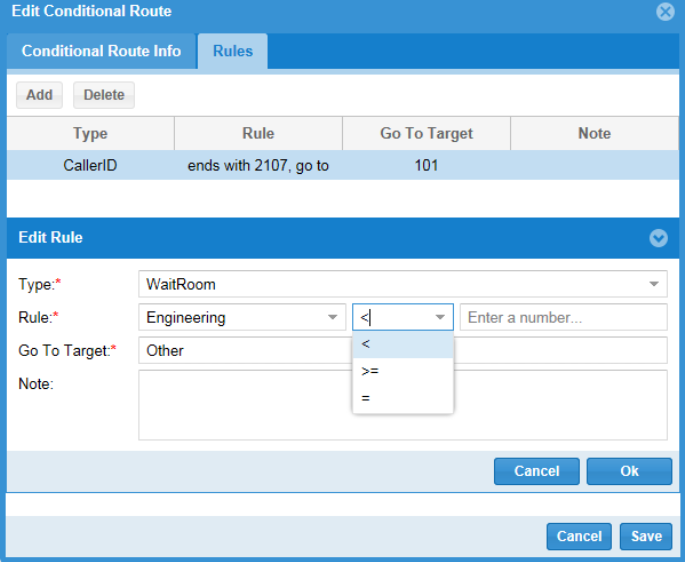This screenshot has height=563, width=685.
Task: Click the Rule column header
Action: pyautogui.click(x=258, y=133)
